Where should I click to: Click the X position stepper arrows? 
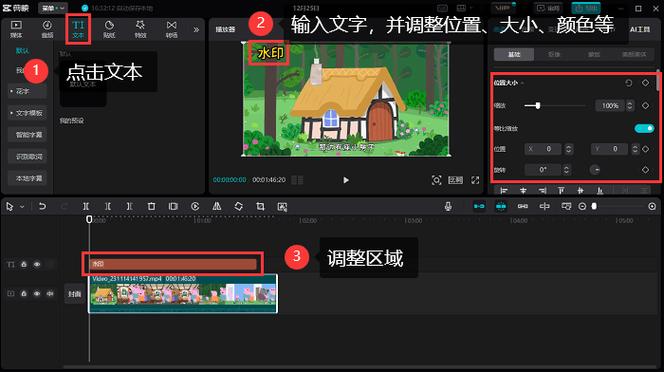click(569, 149)
